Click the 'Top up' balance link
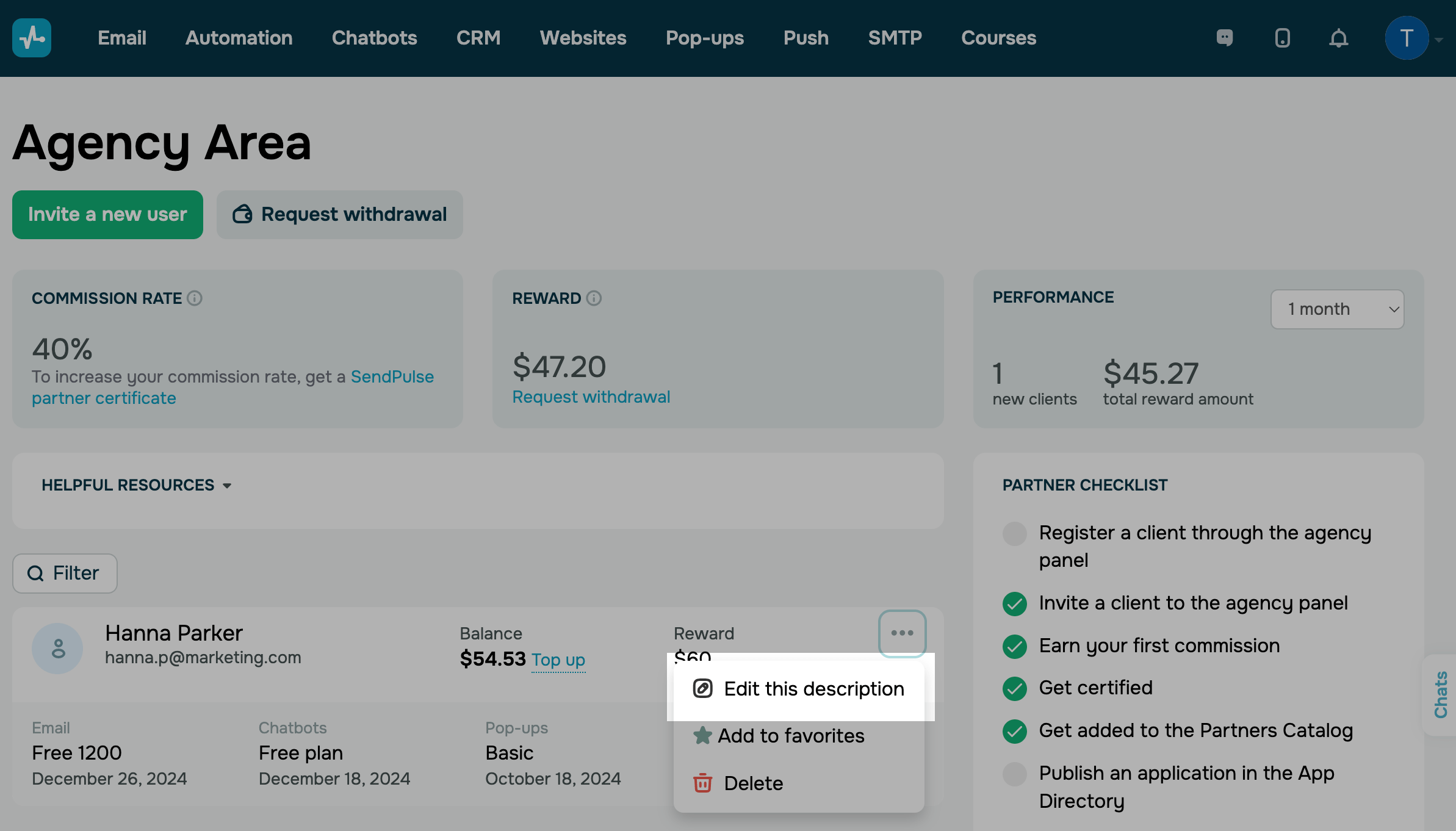This screenshot has width=1456, height=831. [x=558, y=660]
